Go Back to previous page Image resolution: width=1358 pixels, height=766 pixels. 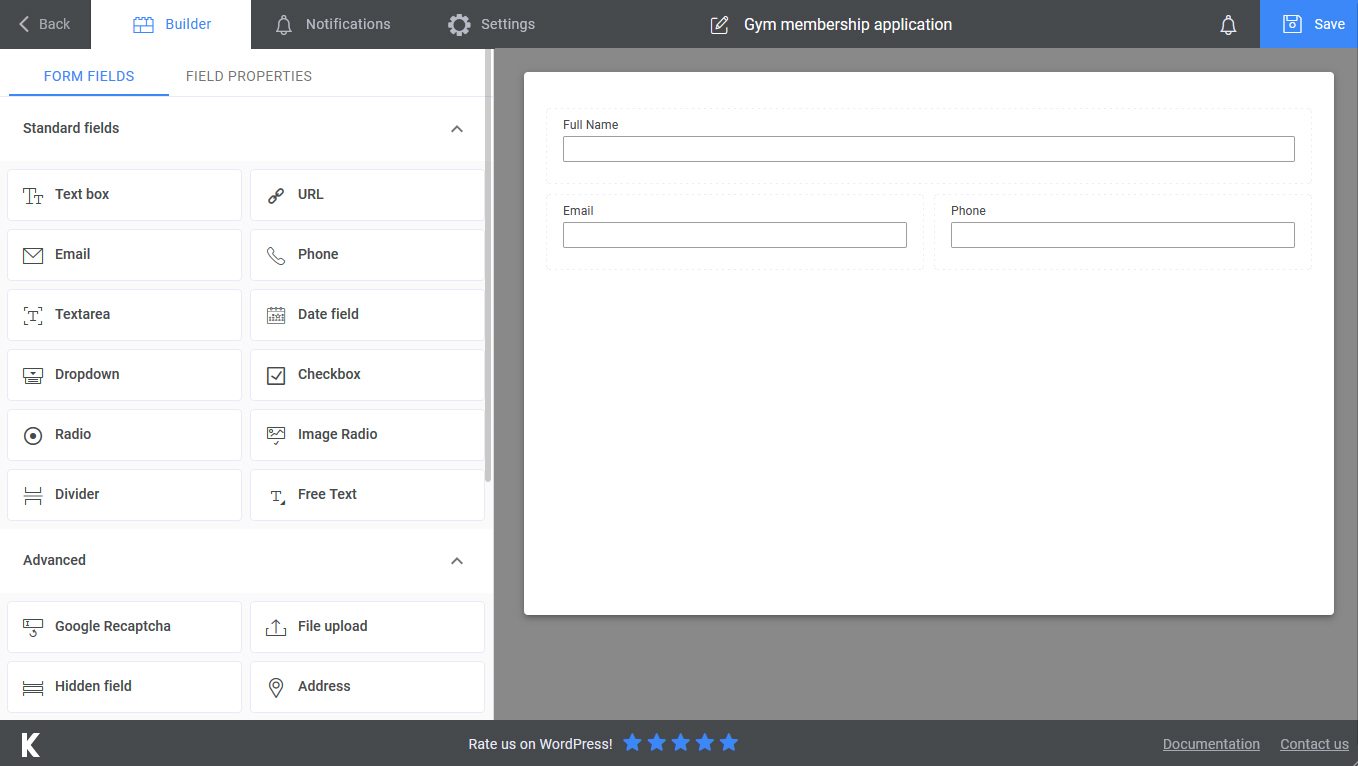tap(45, 24)
